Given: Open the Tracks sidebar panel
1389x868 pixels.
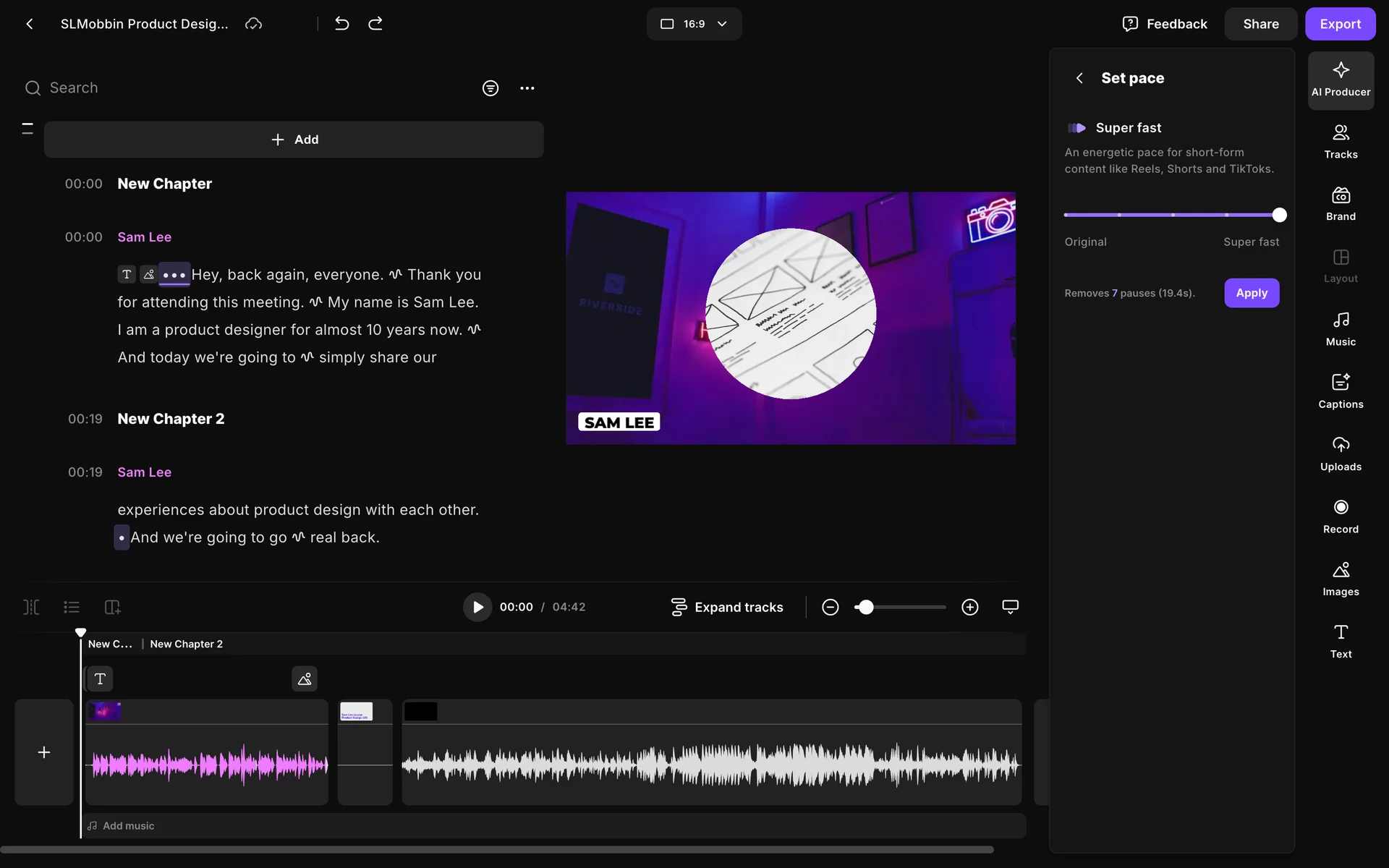Looking at the screenshot, I should click(1341, 141).
